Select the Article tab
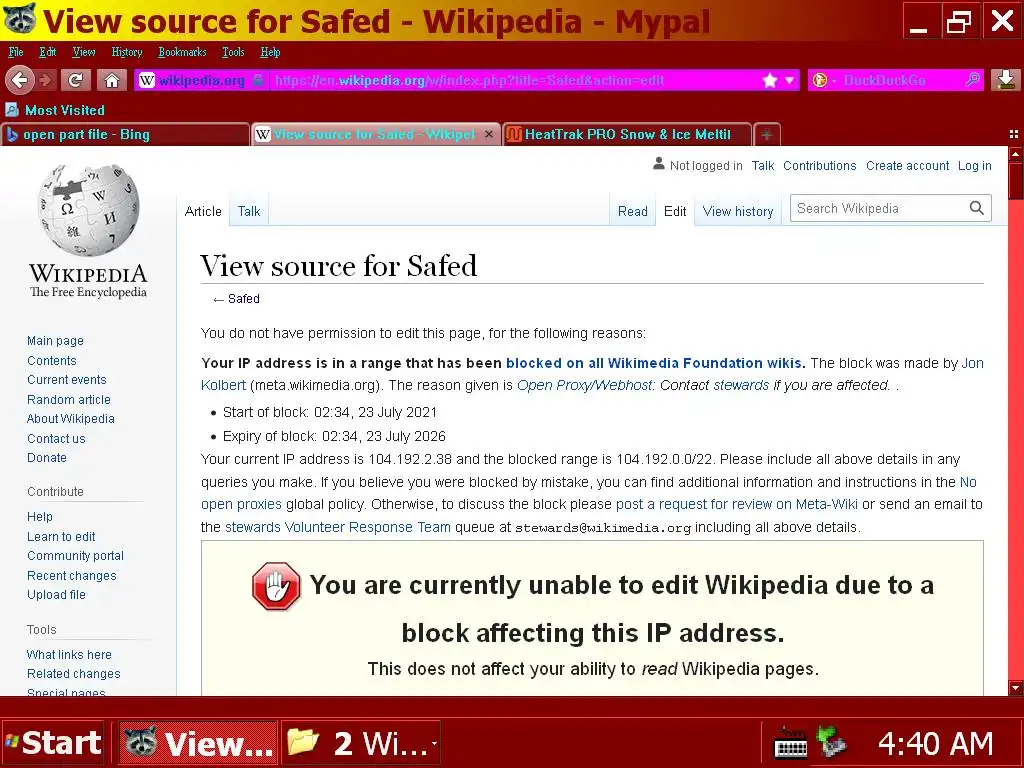 click(203, 211)
